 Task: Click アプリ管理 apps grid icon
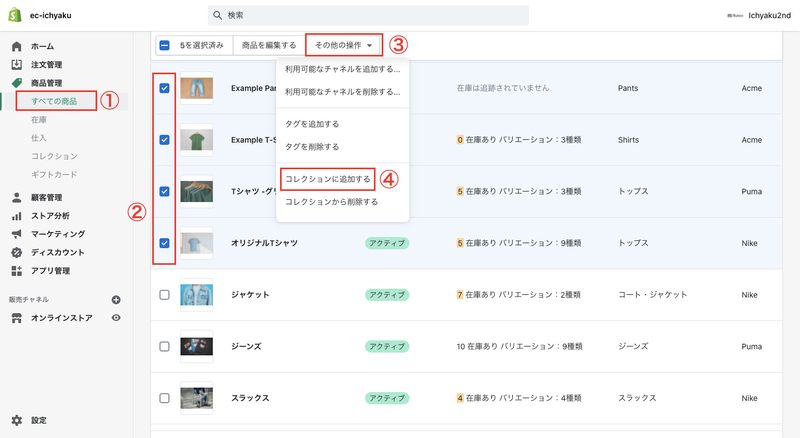[16, 271]
